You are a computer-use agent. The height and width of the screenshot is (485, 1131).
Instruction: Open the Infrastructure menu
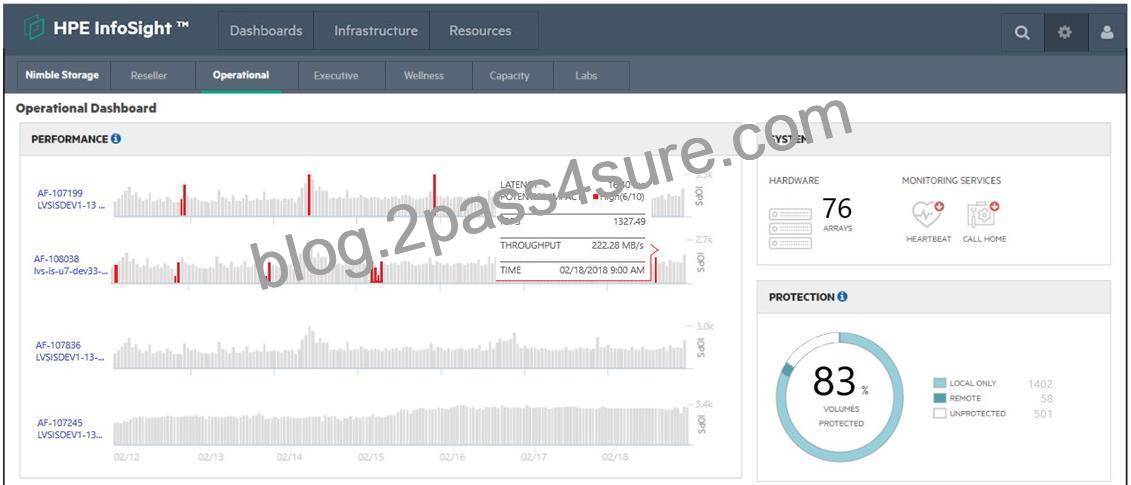(376, 31)
